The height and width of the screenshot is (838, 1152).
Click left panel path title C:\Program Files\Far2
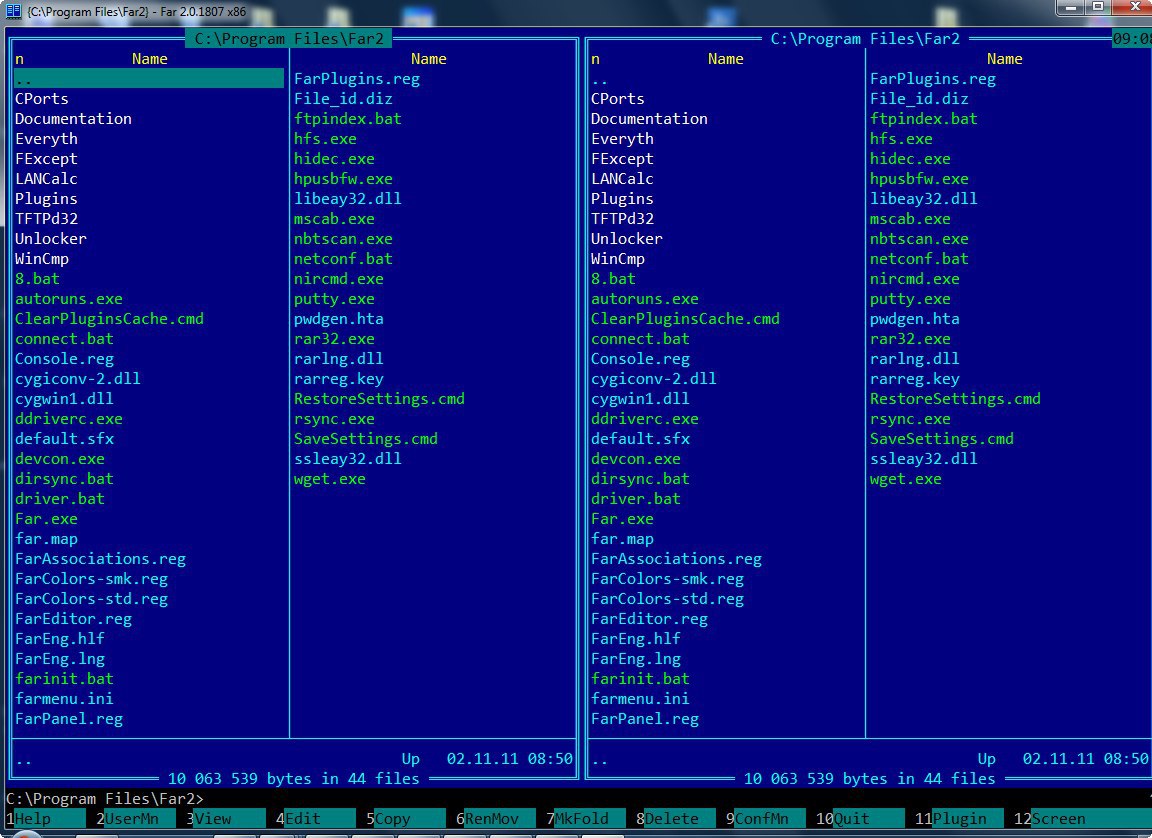click(289, 38)
